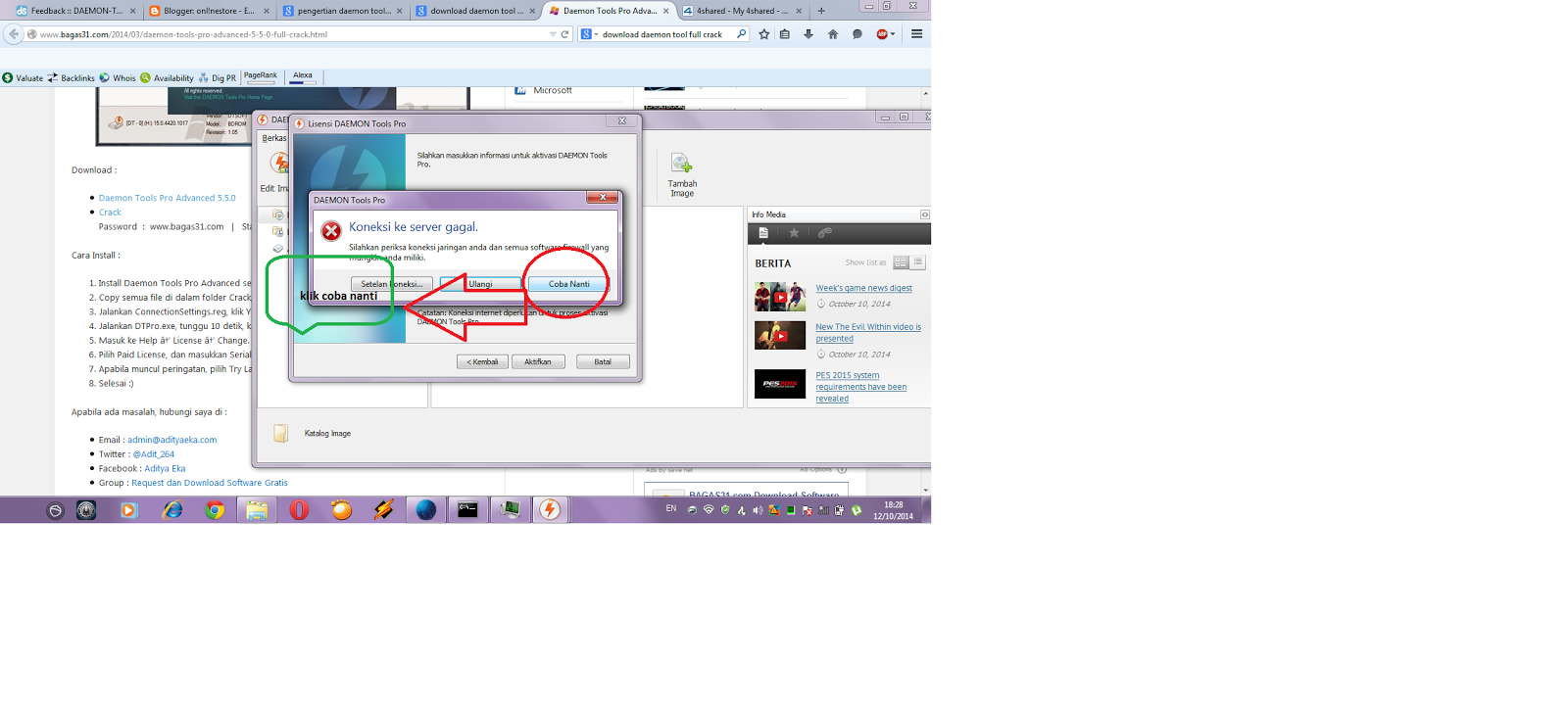Open Google Chrome from taskbar
This screenshot has width=1568, height=710.
point(215,510)
